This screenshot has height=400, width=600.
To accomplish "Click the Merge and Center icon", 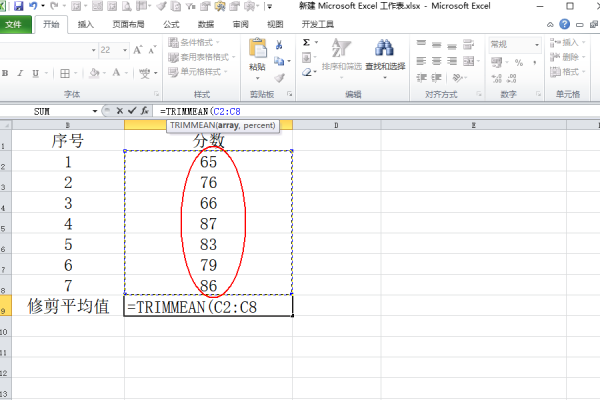I will click(468, 61).
